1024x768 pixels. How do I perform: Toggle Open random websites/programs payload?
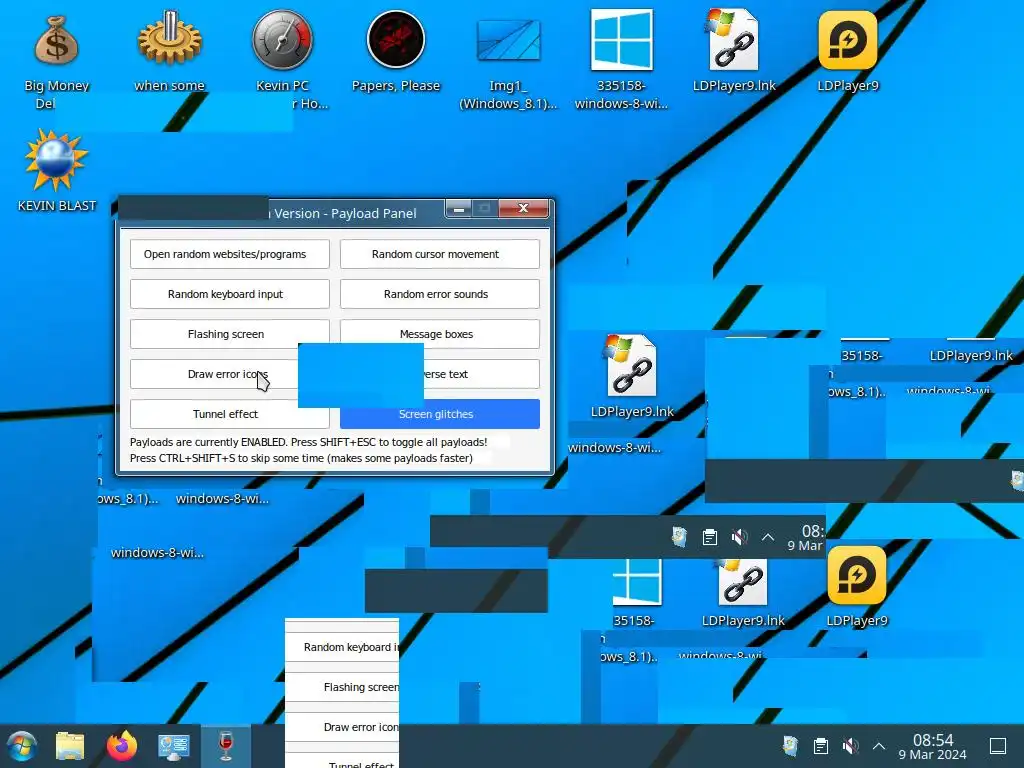click(229, 254)
